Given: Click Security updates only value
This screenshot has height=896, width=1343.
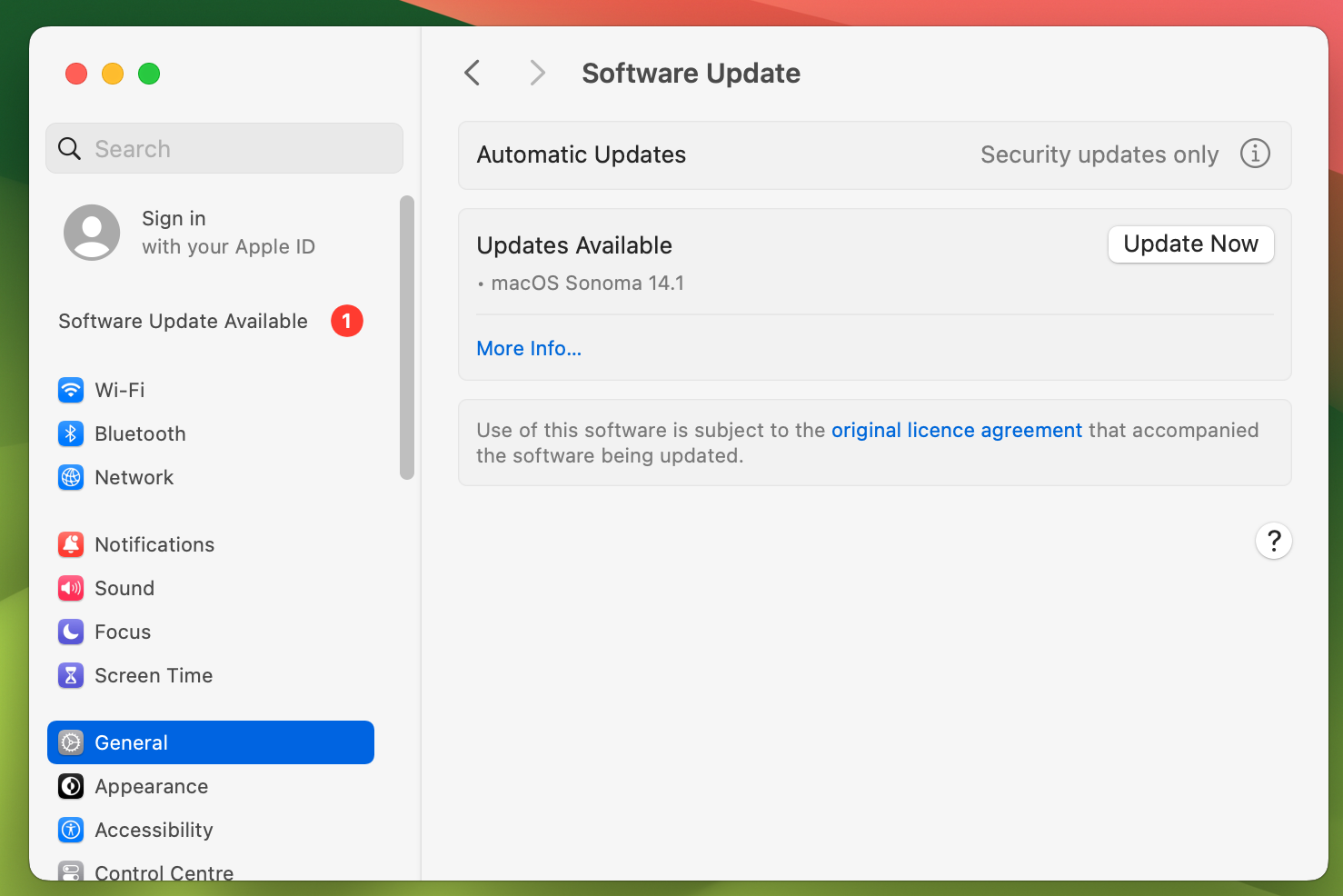Looking at the screenshot, I should tap(1099, 154).
